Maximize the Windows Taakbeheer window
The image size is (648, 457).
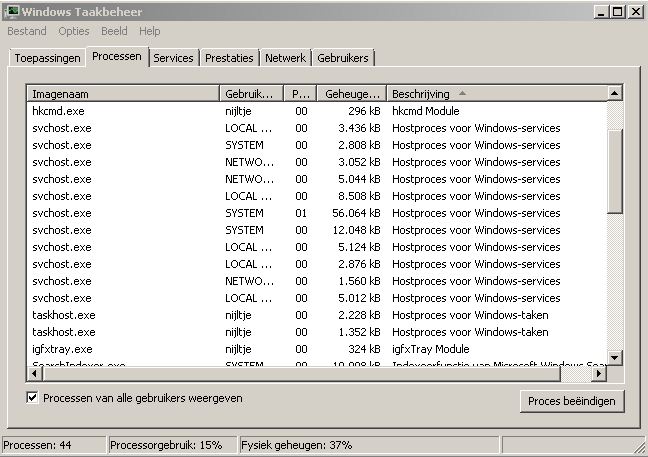[617, 12]
